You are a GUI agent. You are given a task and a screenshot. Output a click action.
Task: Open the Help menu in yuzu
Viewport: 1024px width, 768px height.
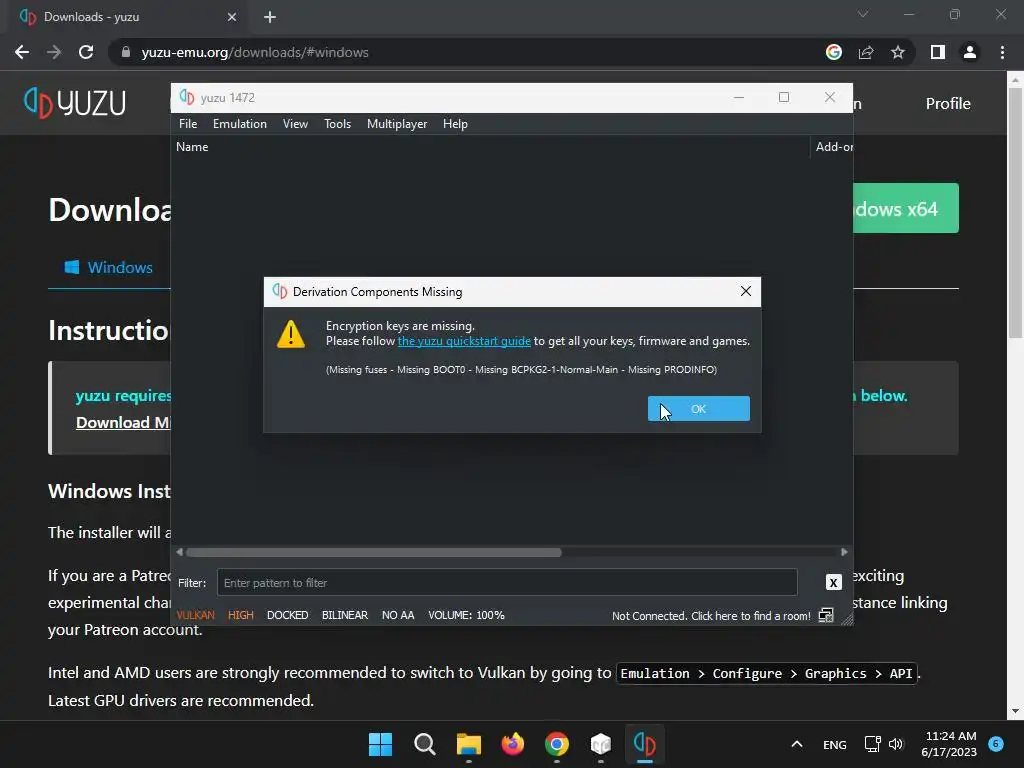point(455,124)
